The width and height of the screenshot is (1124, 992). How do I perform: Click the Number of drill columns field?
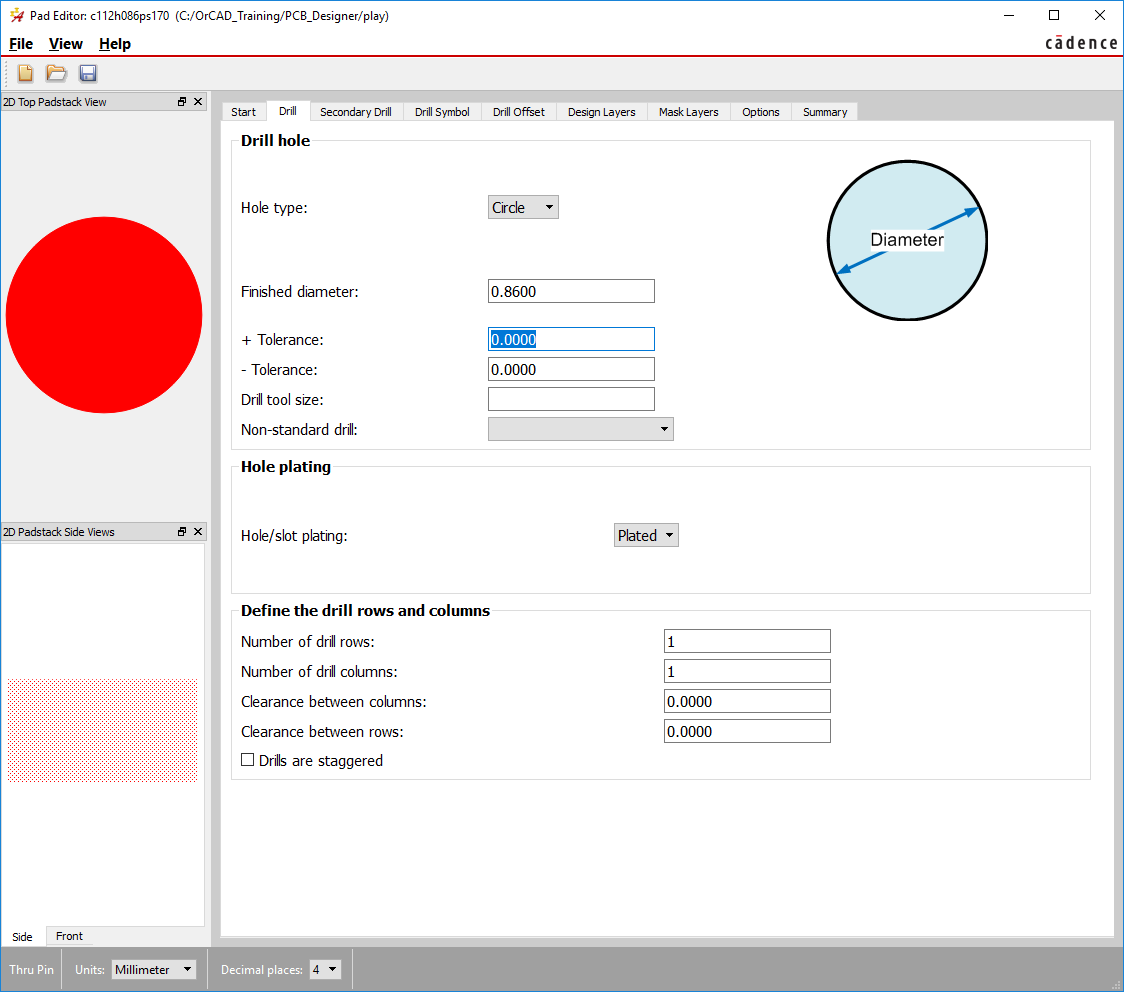747,671
